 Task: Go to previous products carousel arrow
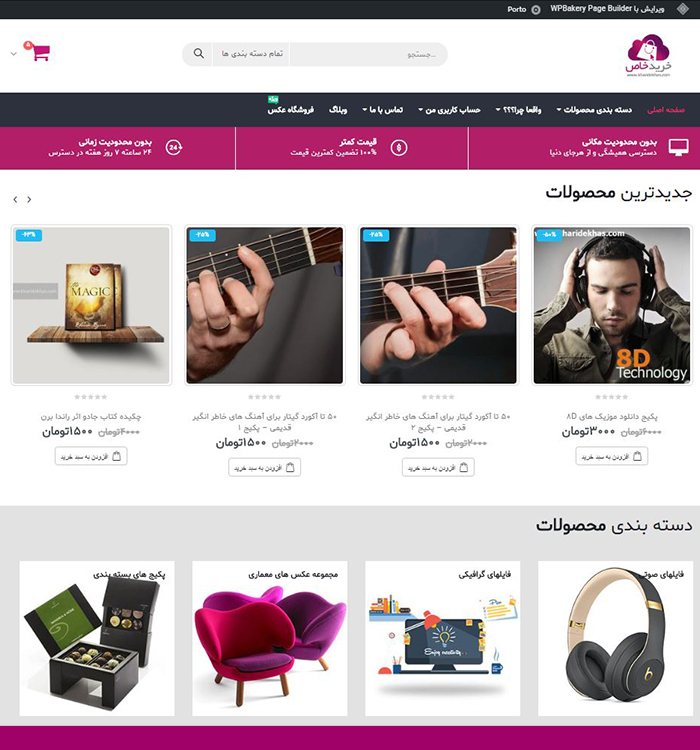point(15,199)
